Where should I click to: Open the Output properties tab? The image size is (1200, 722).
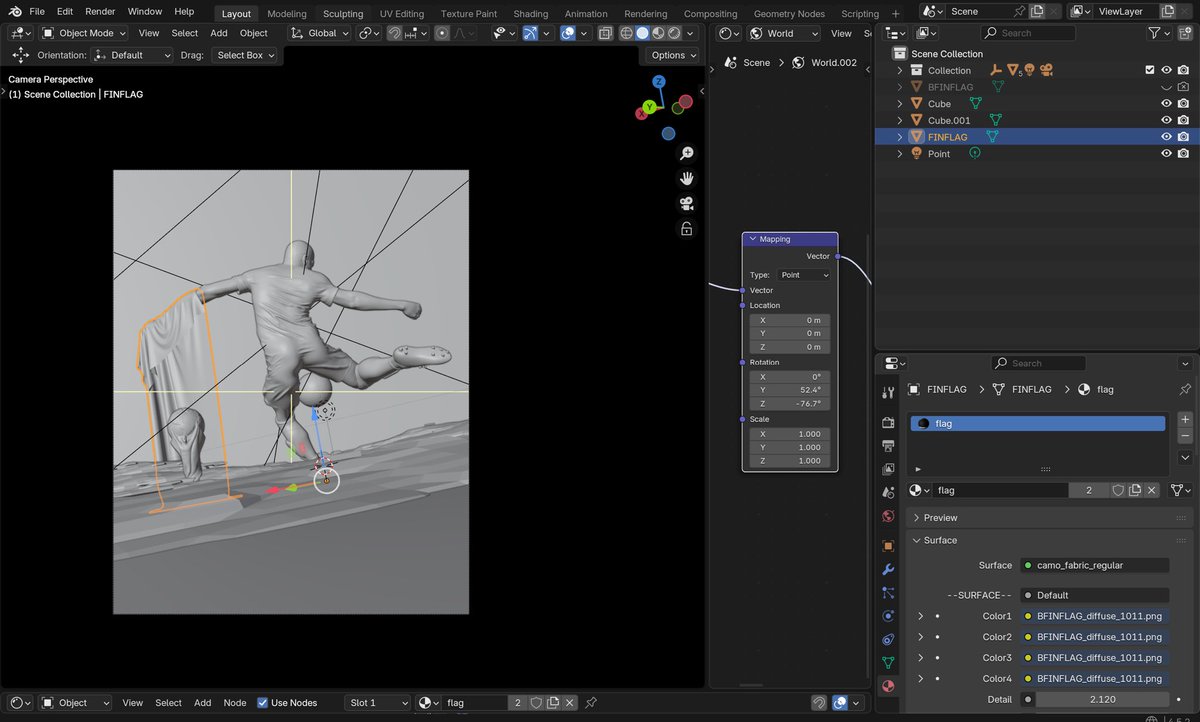pos(888,445)
